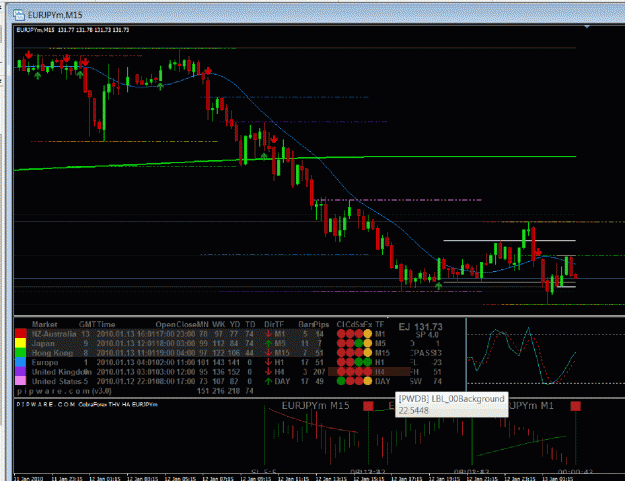Click the EURJPYm M15 mini chart label

316,406
